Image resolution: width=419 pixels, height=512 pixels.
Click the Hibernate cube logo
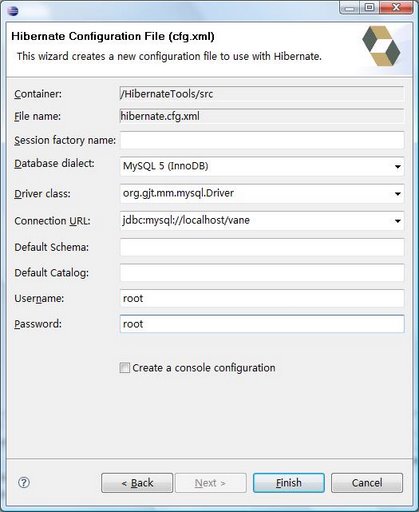pos(381,46)
